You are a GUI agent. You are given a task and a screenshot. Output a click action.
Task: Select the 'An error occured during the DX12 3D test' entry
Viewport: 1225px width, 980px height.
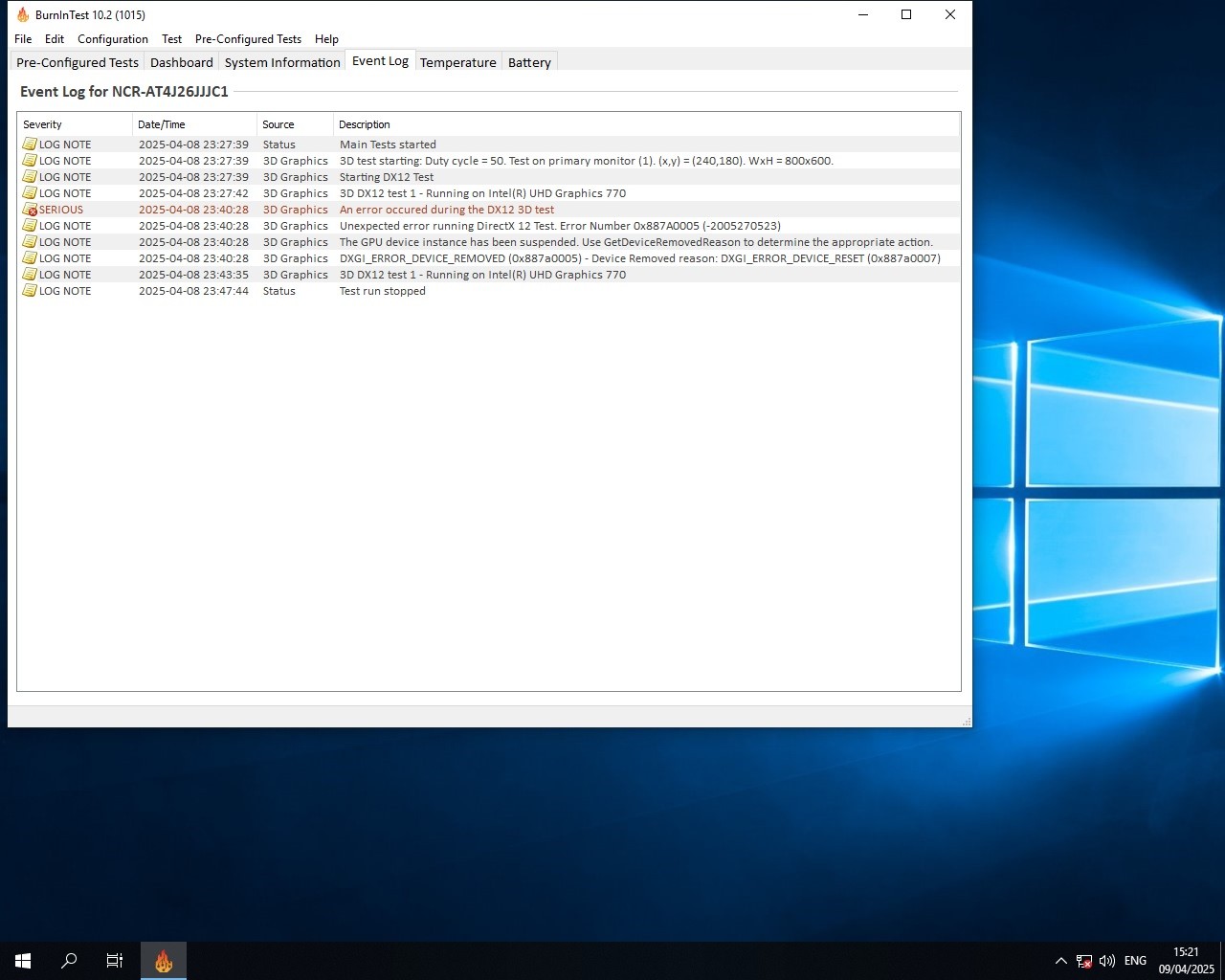[x=447, y=210]
